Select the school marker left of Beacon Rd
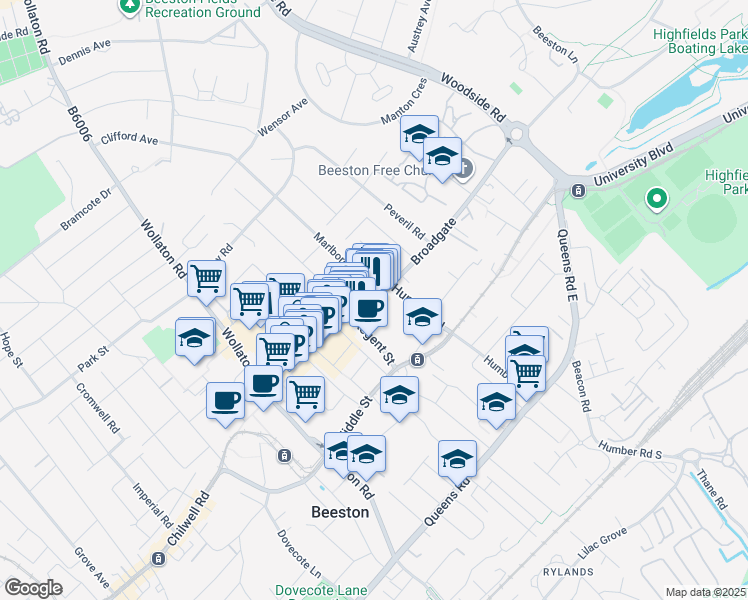The image size is (748, 600). (495, 403)
